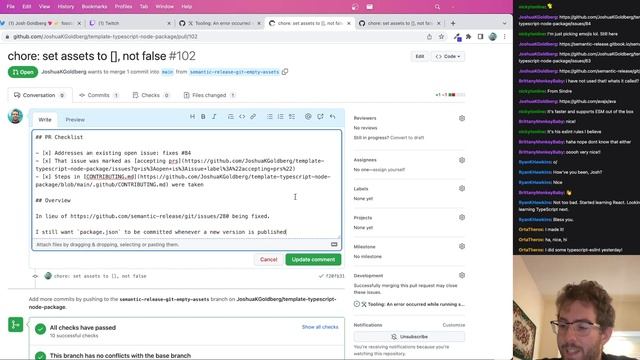Copy the branch name with the copy icon
This screenshot has height=360, width=640.
pyautogui.click(x=285, y=72)
